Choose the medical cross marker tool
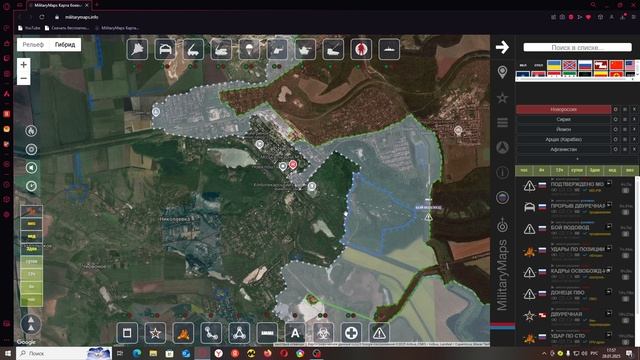The width and height of the screenshot is (640, 360). click(351, 333)
